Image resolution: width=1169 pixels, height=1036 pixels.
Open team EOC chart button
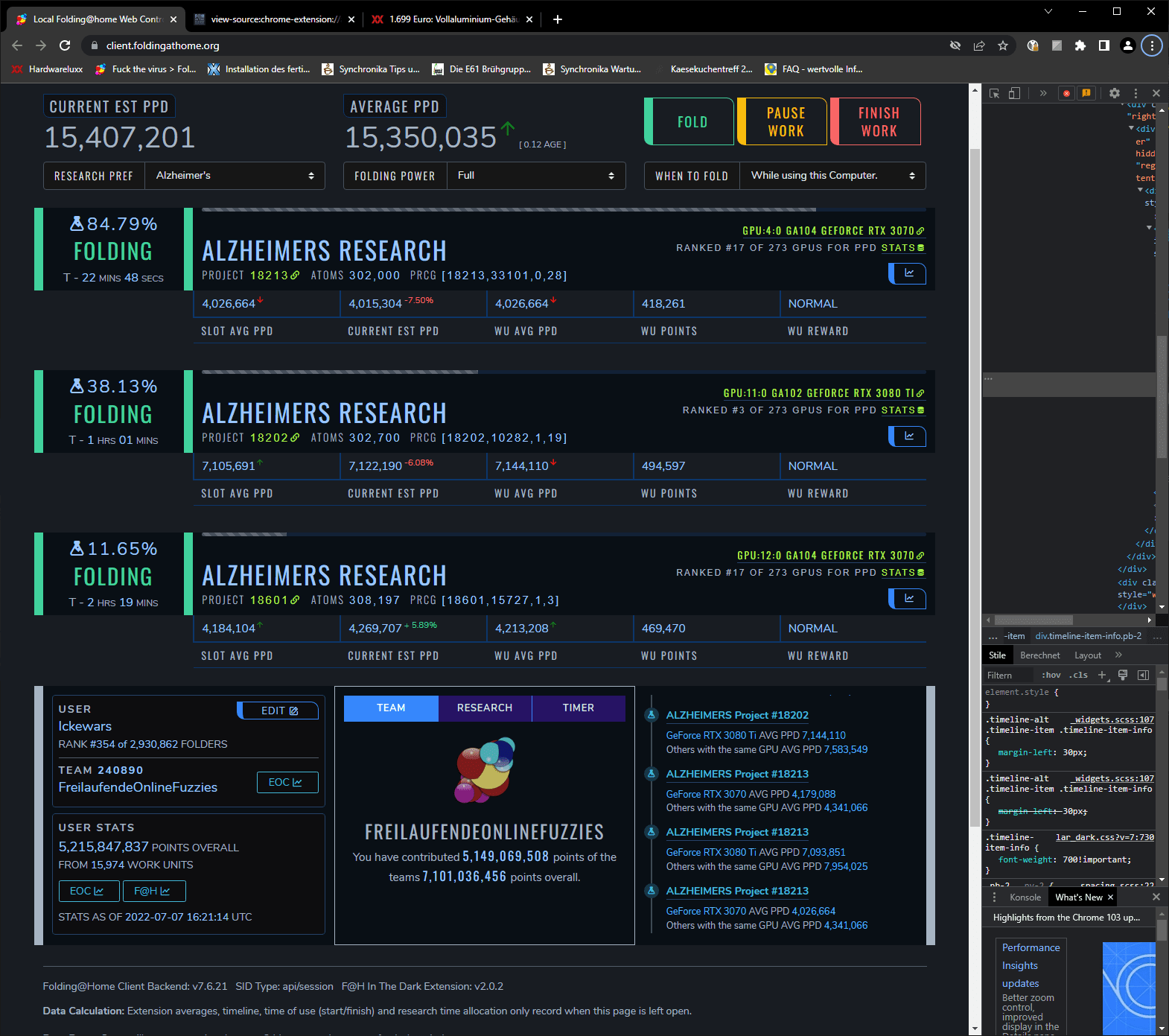pyautogui.click(x=287, y=782)
